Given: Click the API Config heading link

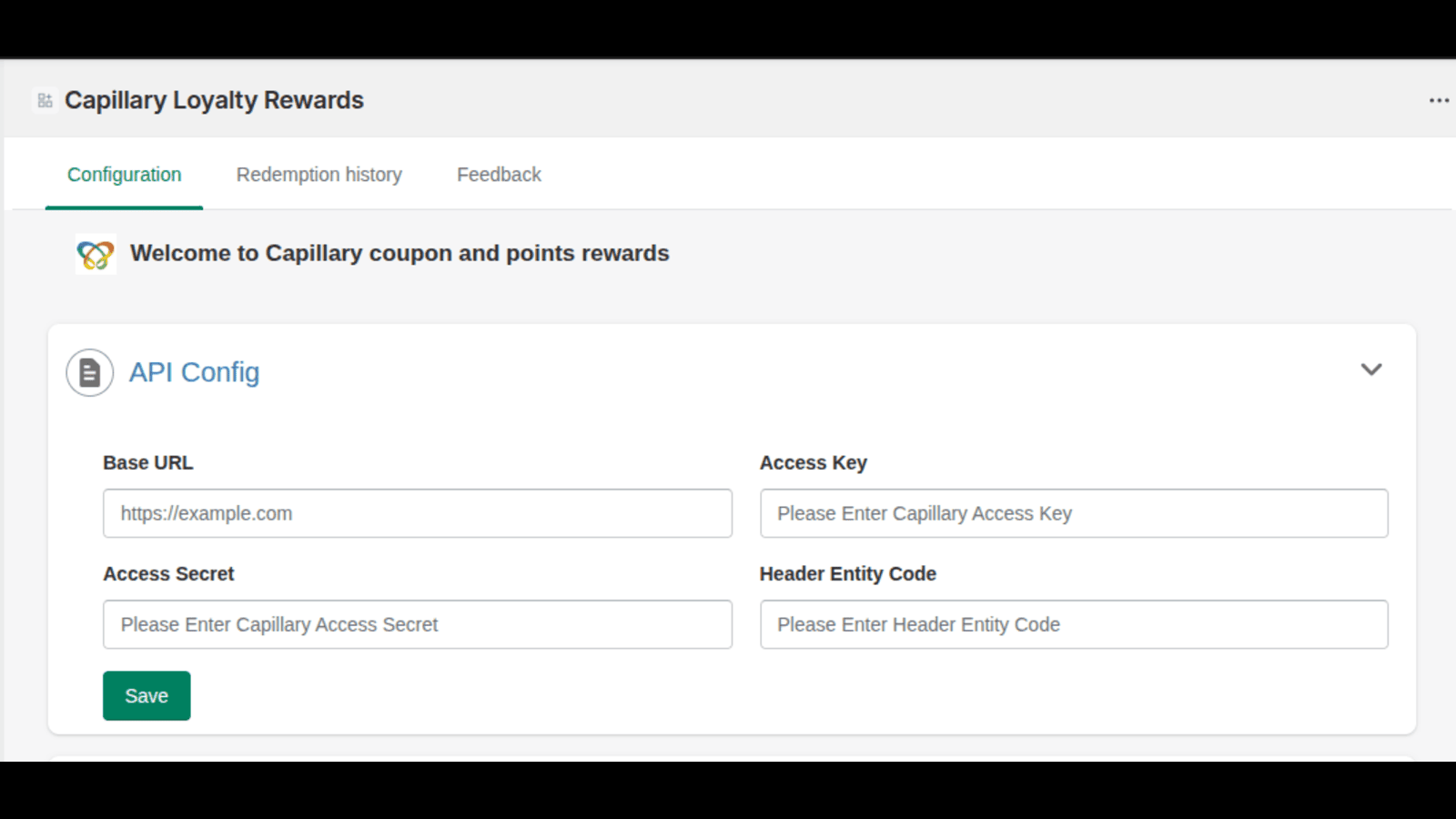Looking at the screenshot, I should coord(194,372).
